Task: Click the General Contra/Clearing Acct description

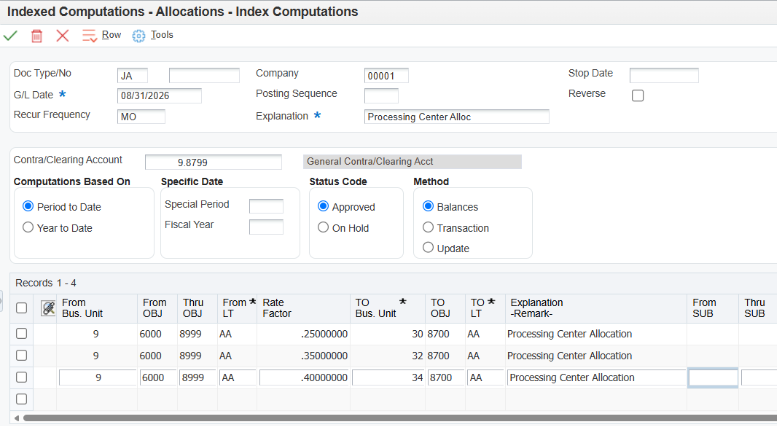Action: click(x=412, y=161)
